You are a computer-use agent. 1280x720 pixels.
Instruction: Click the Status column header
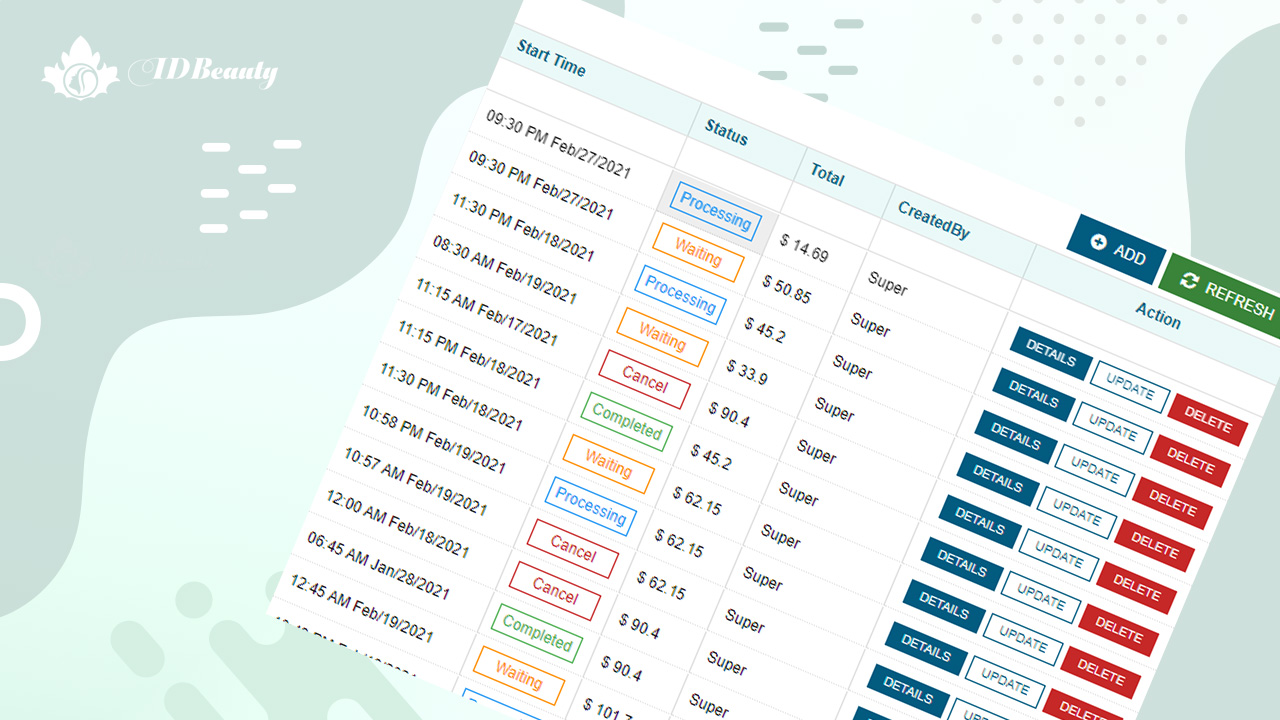(726, 132)
